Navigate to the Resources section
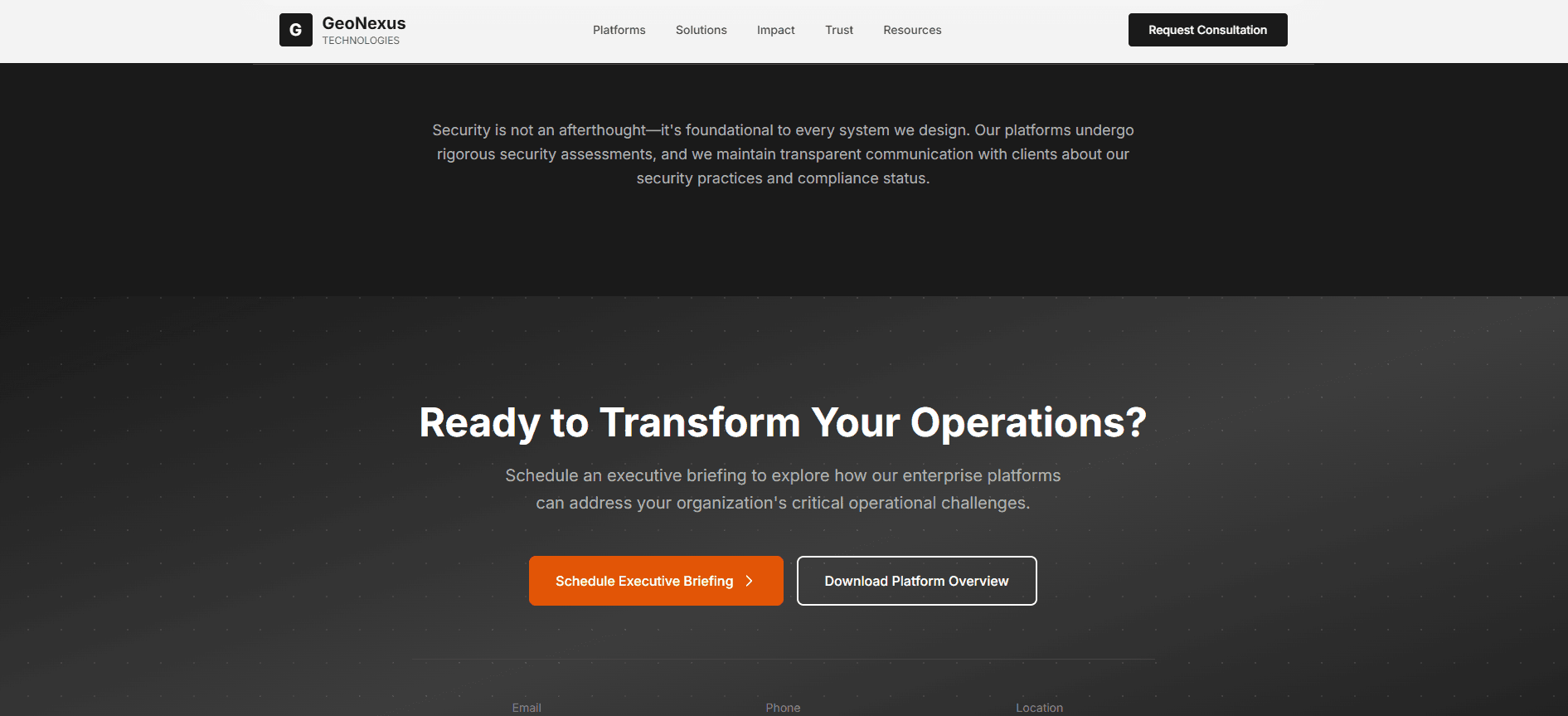Image resolution: width=1568 pixels, height=716 pixels. (912, 30)
